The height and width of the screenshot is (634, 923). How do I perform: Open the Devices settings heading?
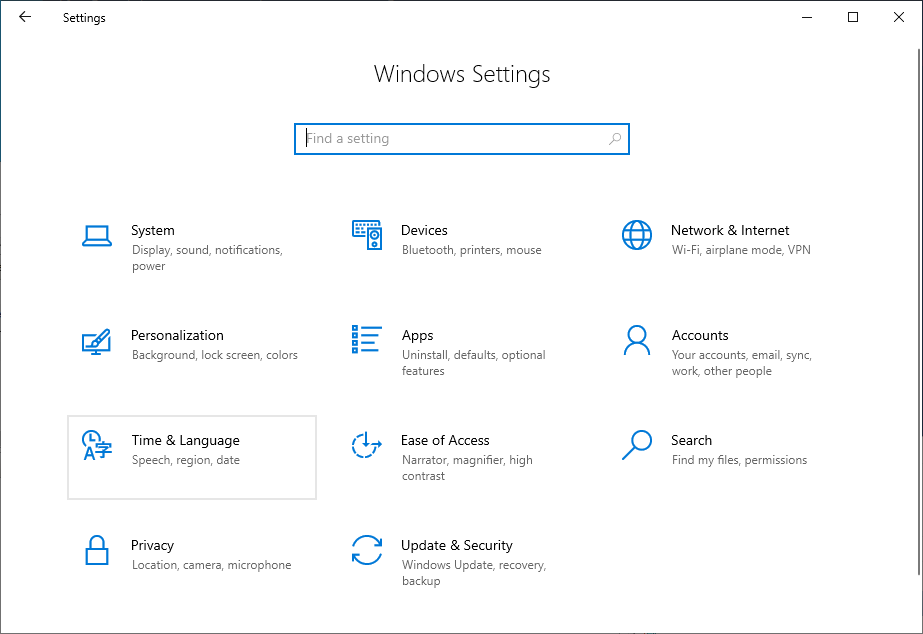(x=424, y=230)
